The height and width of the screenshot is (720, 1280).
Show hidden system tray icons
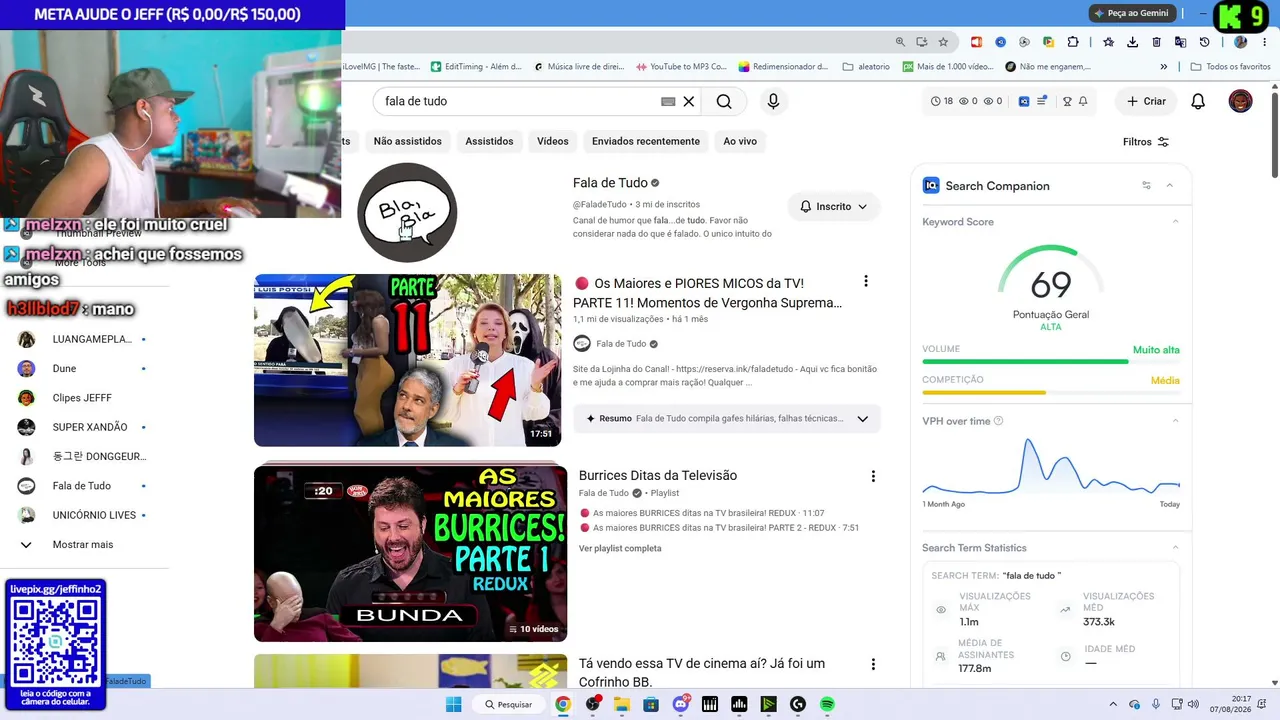[x=1113, y=704]
